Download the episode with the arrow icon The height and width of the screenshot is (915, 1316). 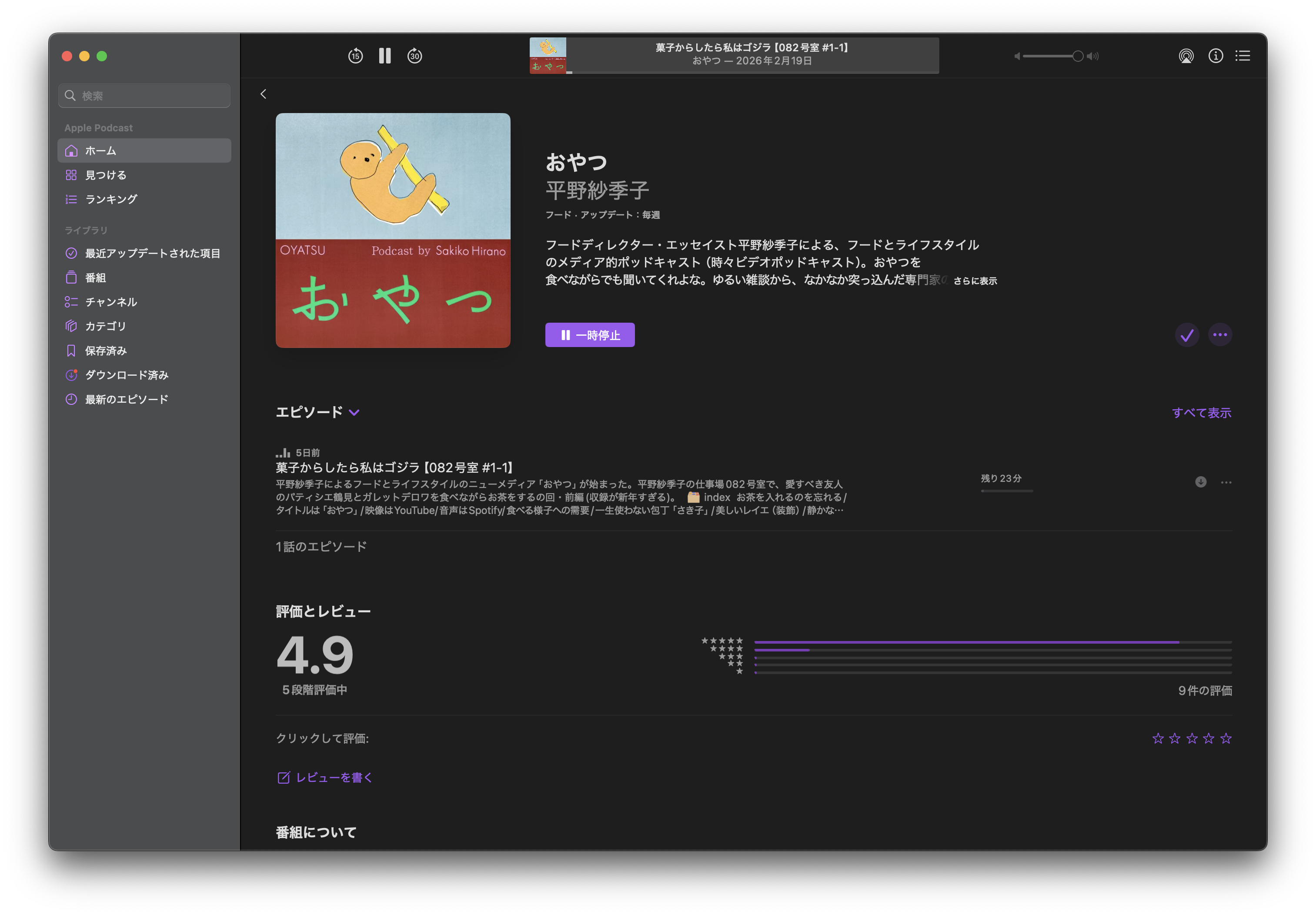click(1200, 482)
